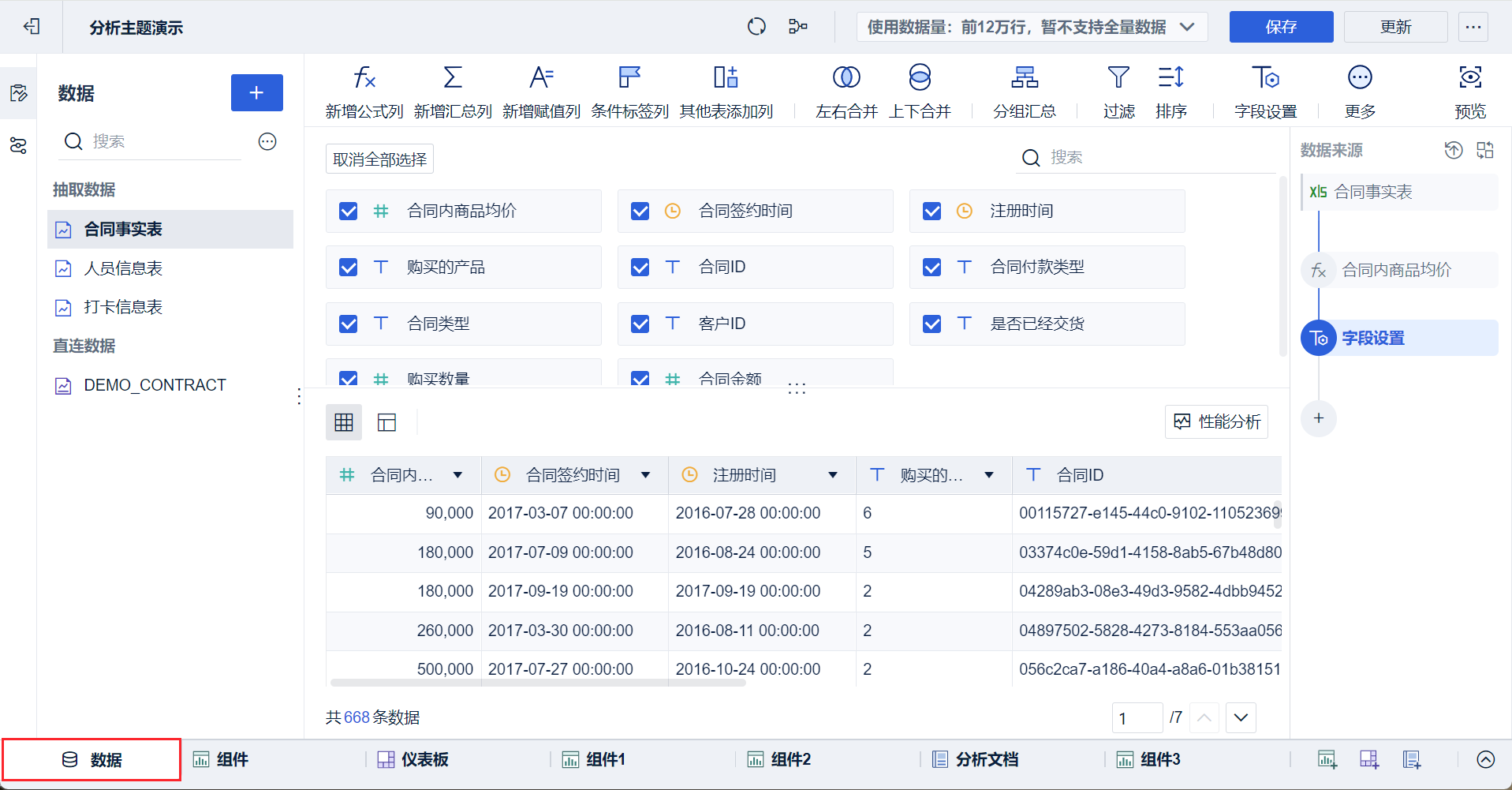The image size is (1512, 790).
Task: Open the 注册时间 column dropdown arrow
Action: click(833, 475)
